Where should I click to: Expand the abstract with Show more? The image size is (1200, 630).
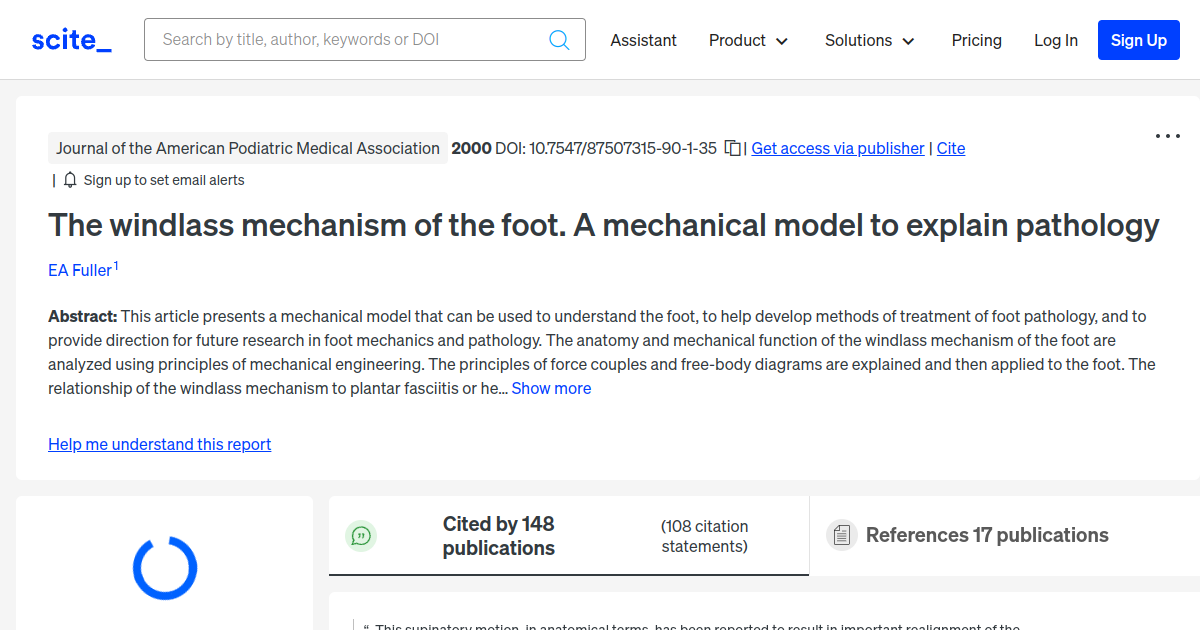(551, 388)
